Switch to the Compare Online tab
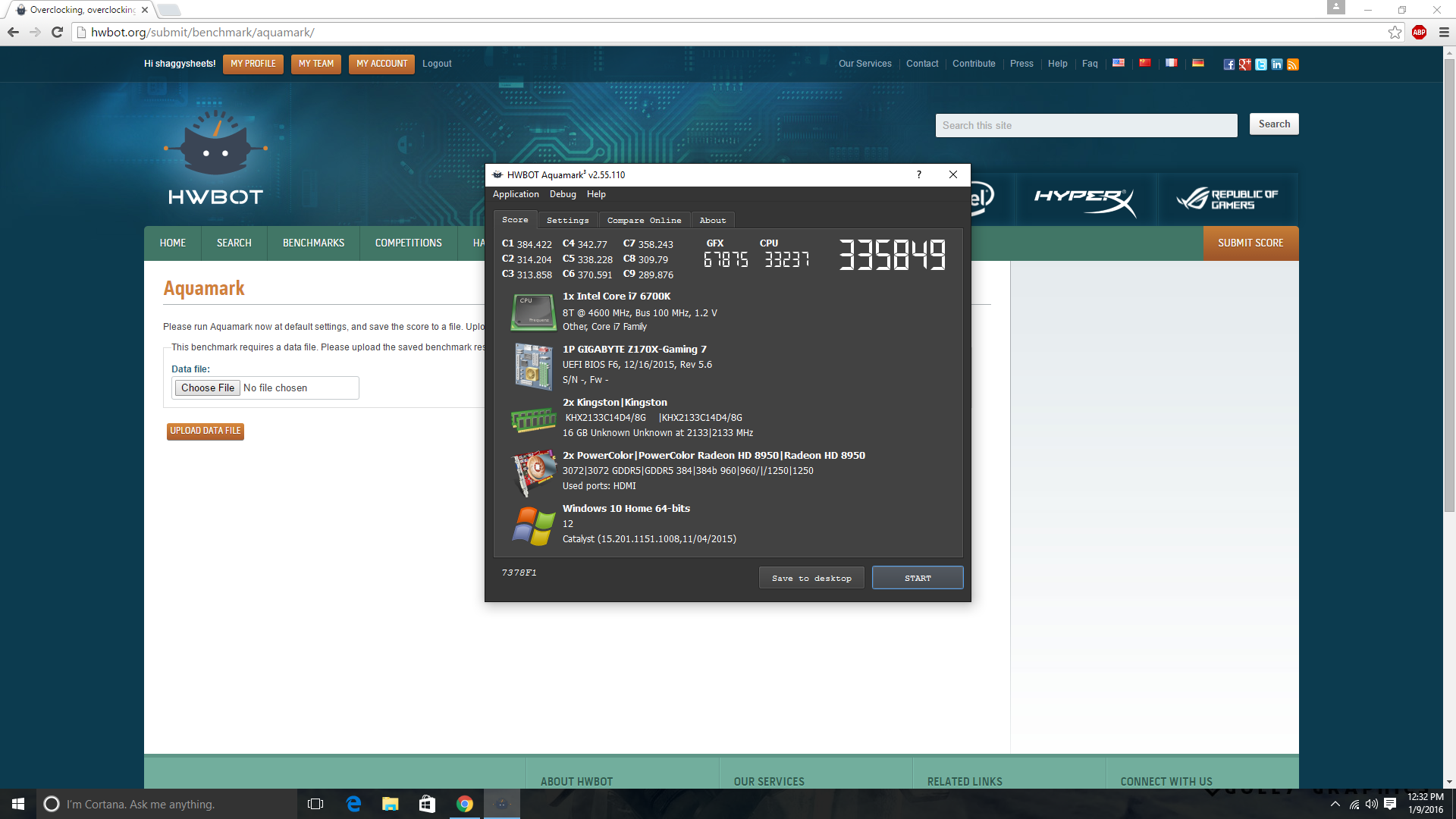Viewport: 1456px width, 819px height. pyautogui.click(x=645, y=220)
